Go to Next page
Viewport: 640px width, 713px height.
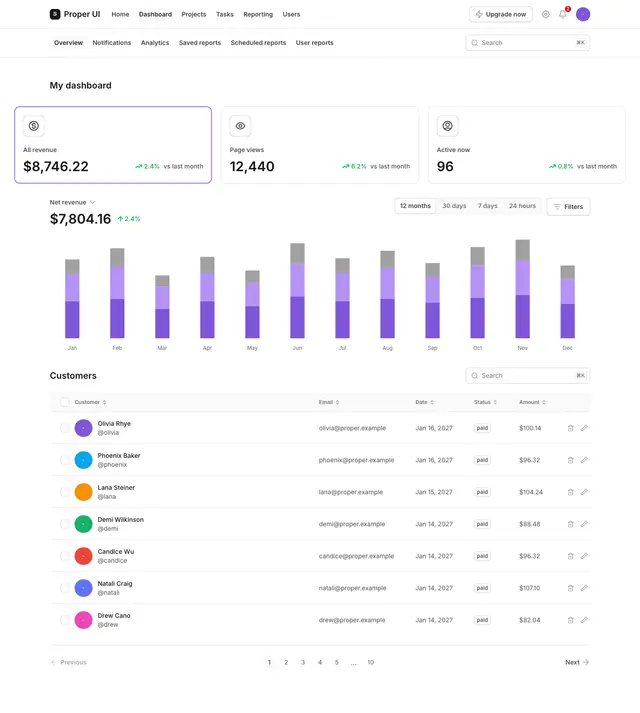pos(577,662)
